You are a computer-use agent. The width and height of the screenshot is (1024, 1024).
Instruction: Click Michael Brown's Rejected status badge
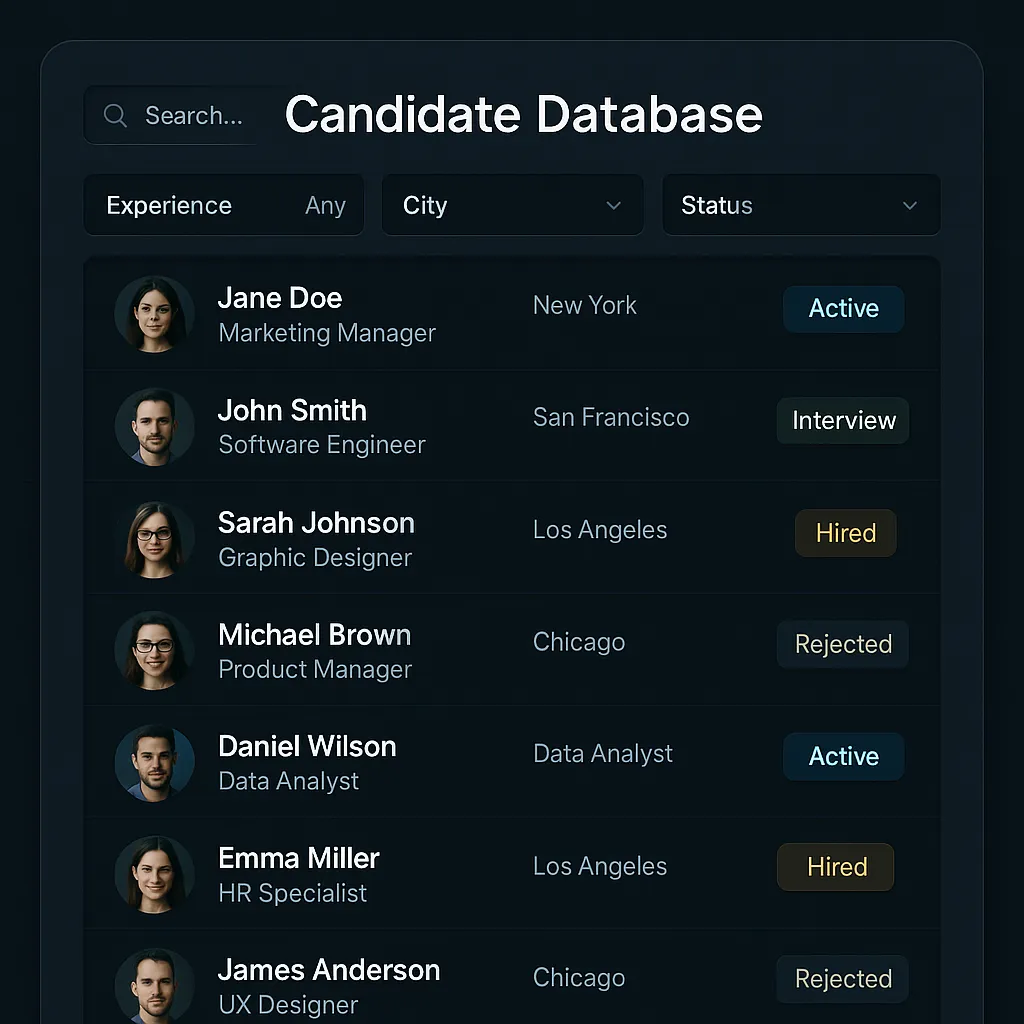click(x=842, y=644)
